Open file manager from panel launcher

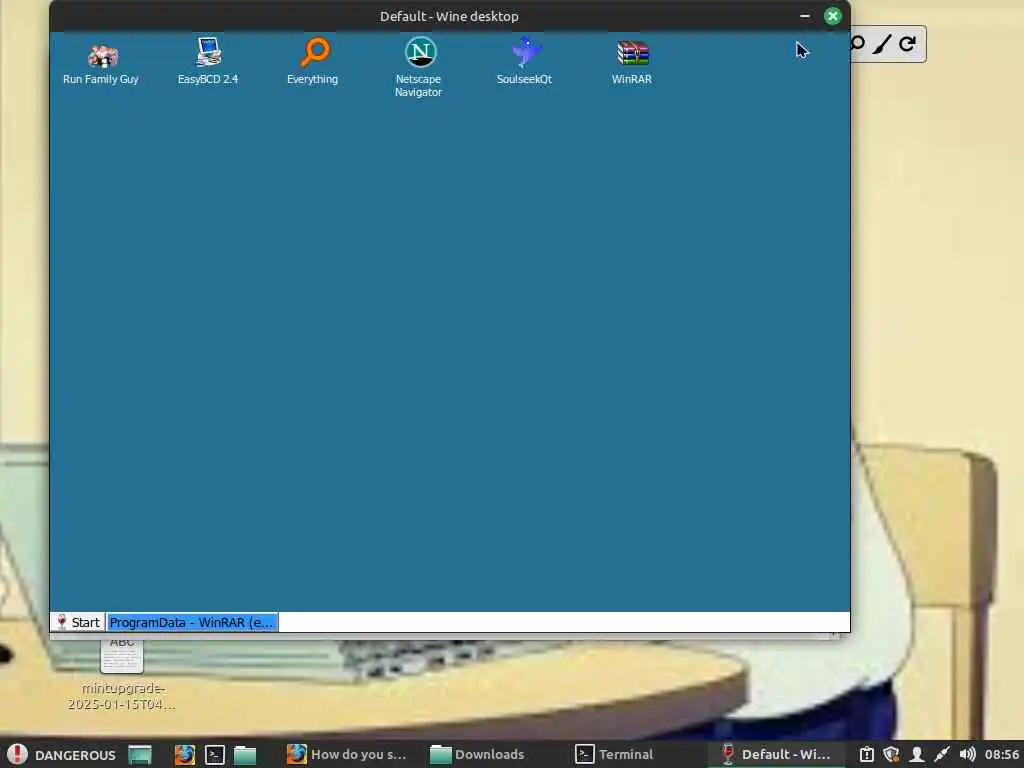coord(245,754)
